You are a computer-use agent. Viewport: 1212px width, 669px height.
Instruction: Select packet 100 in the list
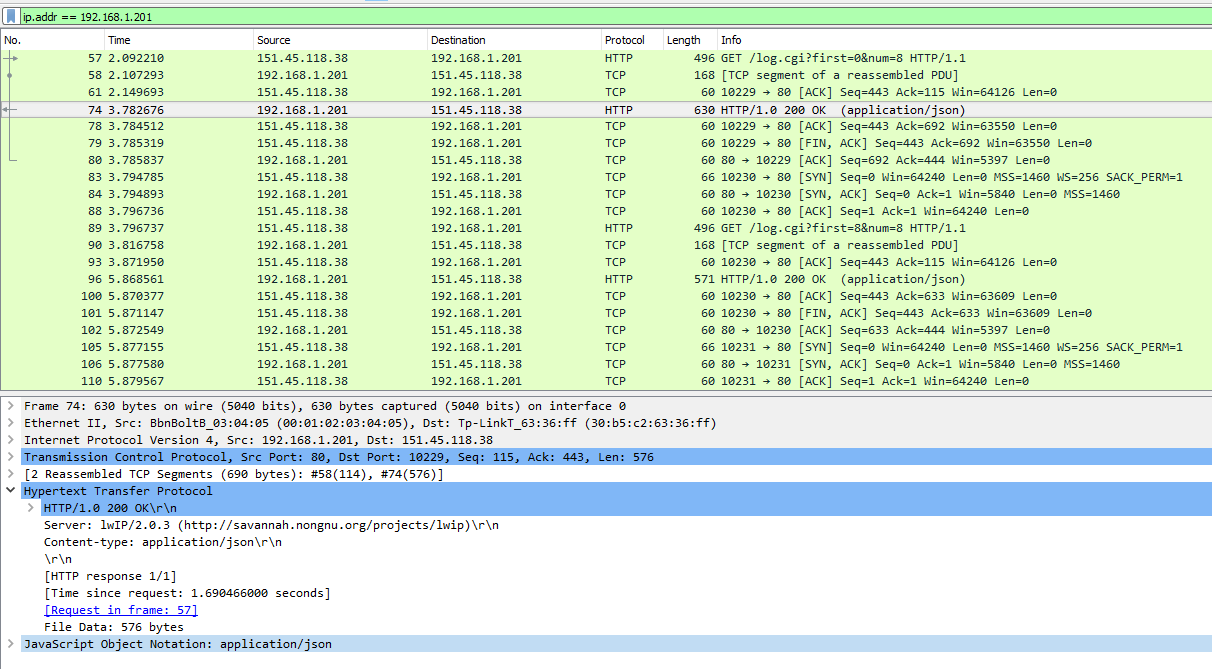[606, 296]
